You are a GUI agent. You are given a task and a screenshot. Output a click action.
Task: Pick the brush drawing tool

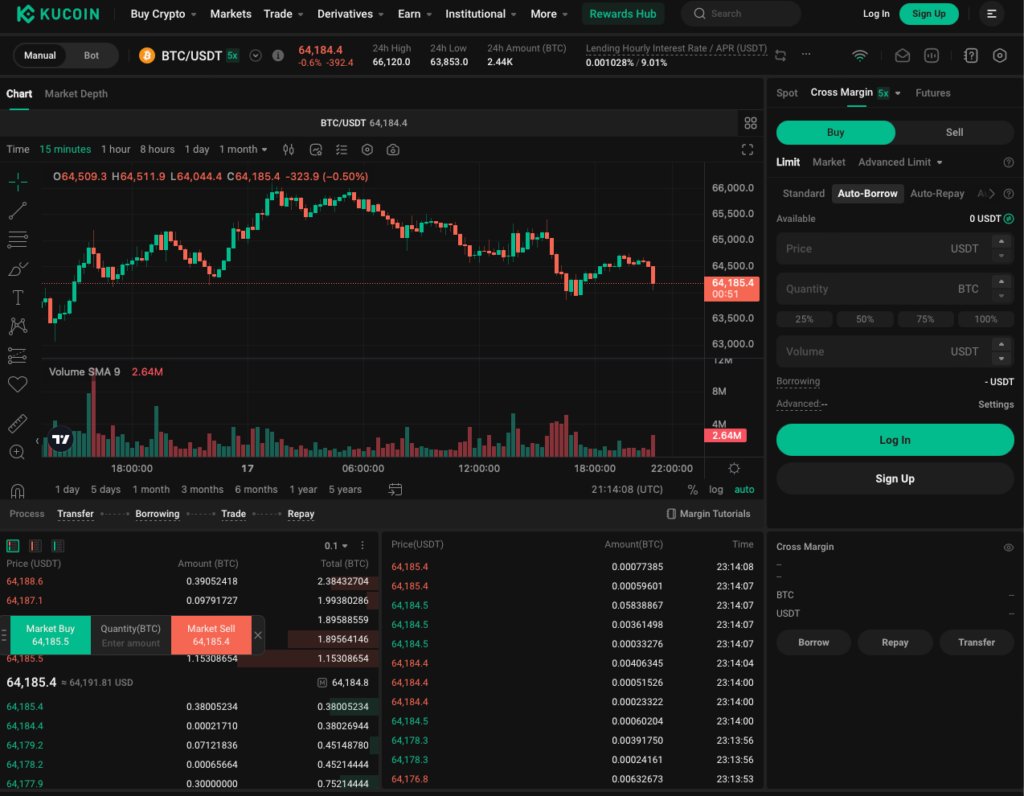(18, 267)
